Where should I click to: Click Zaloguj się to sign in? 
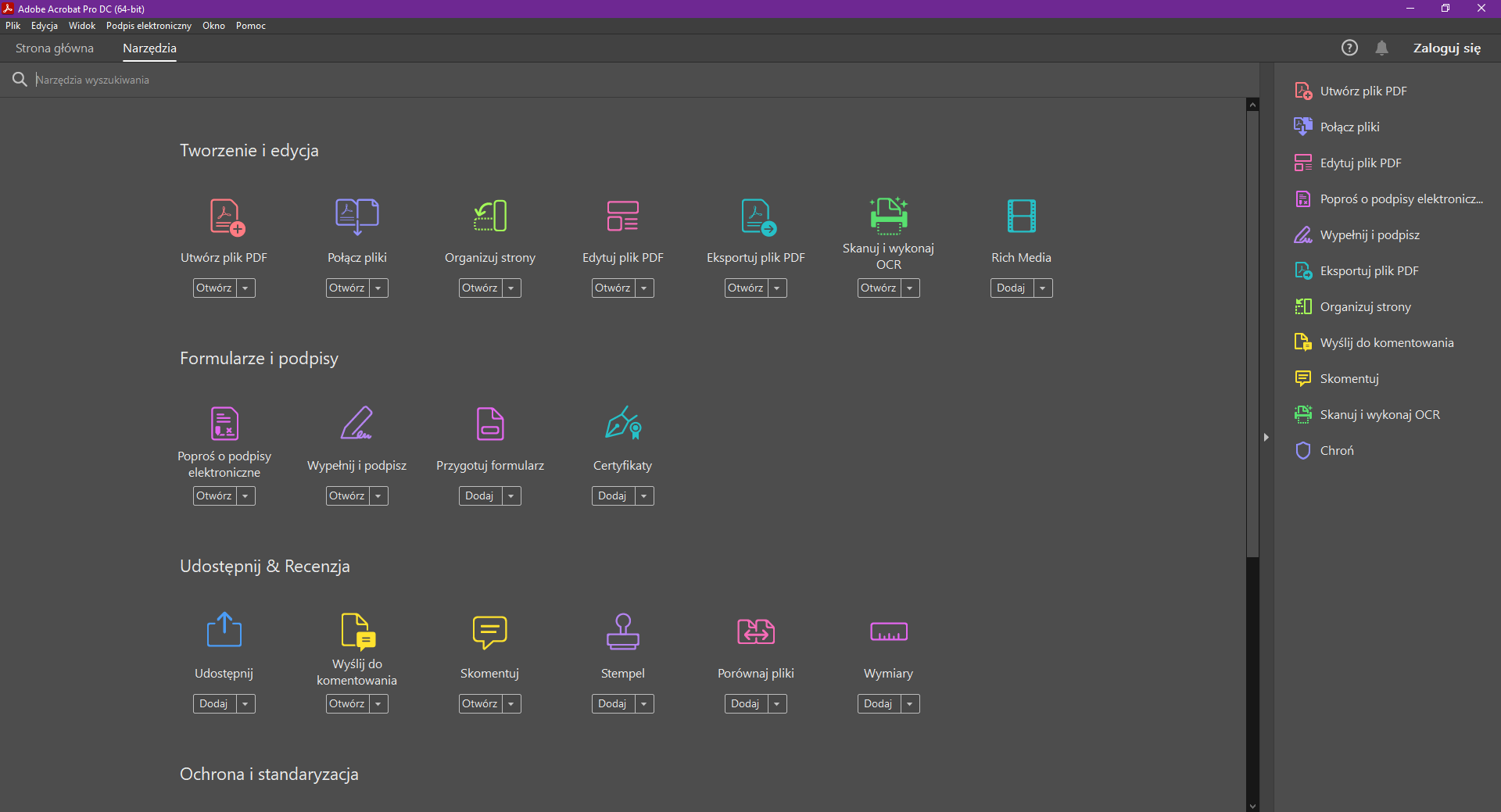click(1446, 48)
